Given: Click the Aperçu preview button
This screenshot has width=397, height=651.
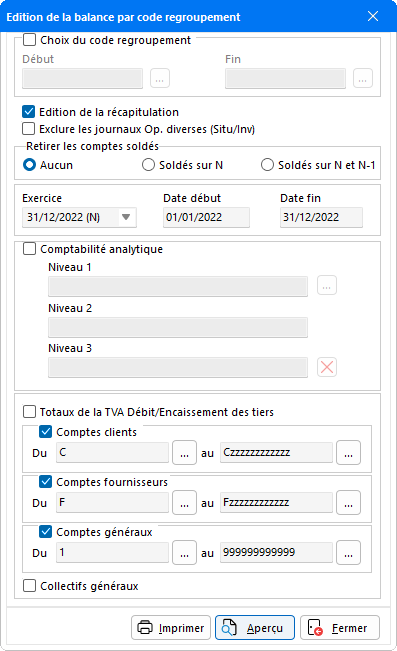Looking at the screenshot, I should [x=255, y=627].
